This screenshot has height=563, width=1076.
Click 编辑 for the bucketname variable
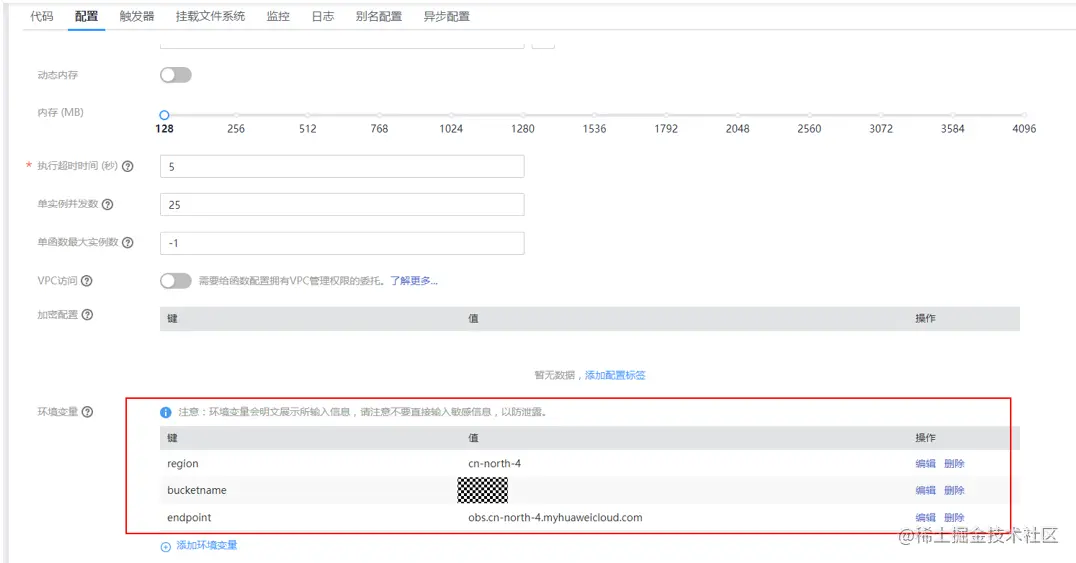click(925, 490)
